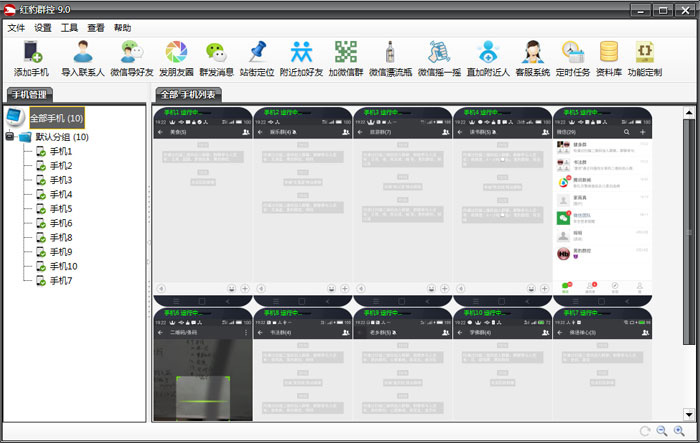Open 导入联系人 import contacts tool
700x443 pixels.
(83, 58)
